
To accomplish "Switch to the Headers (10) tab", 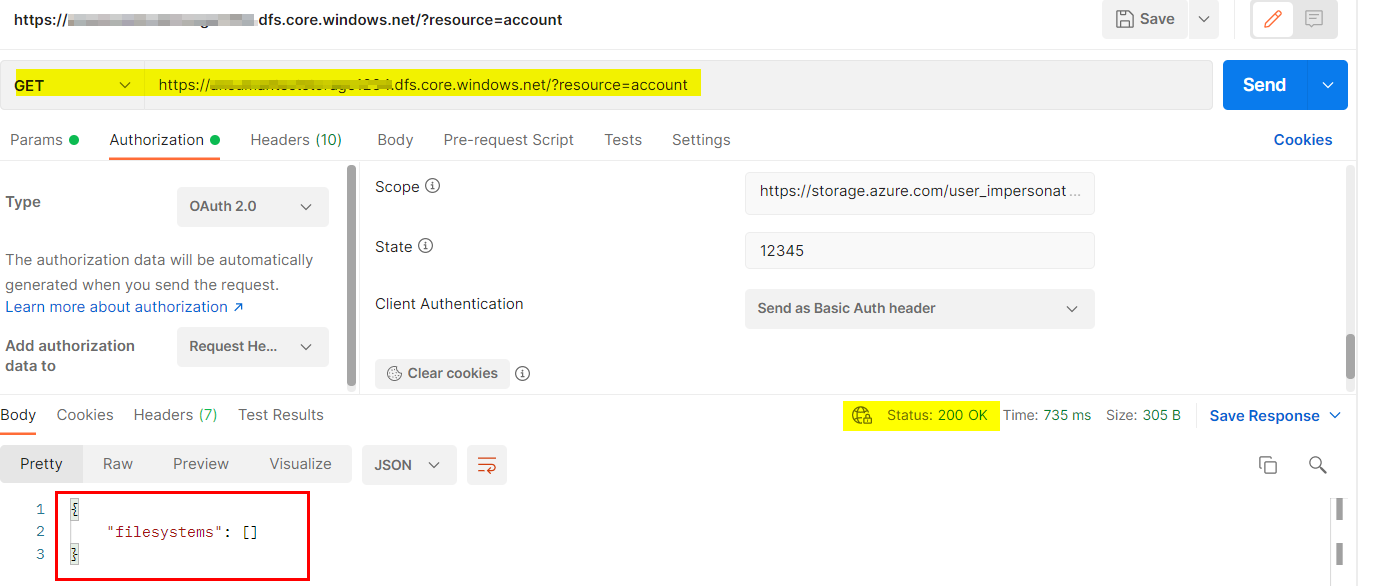I will point(296,140).
